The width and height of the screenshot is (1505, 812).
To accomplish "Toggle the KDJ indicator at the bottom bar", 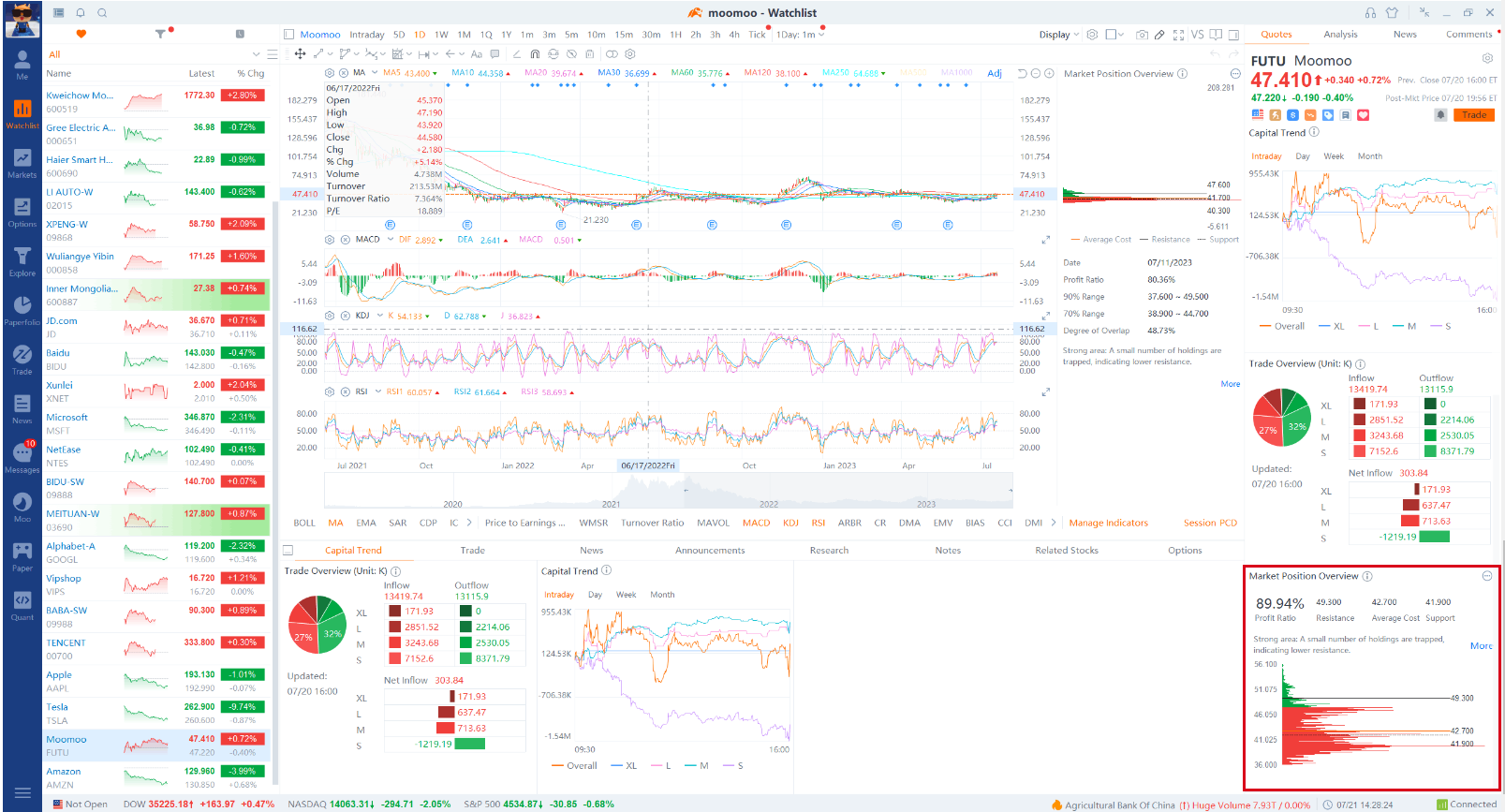I will [x=790, y=523].
